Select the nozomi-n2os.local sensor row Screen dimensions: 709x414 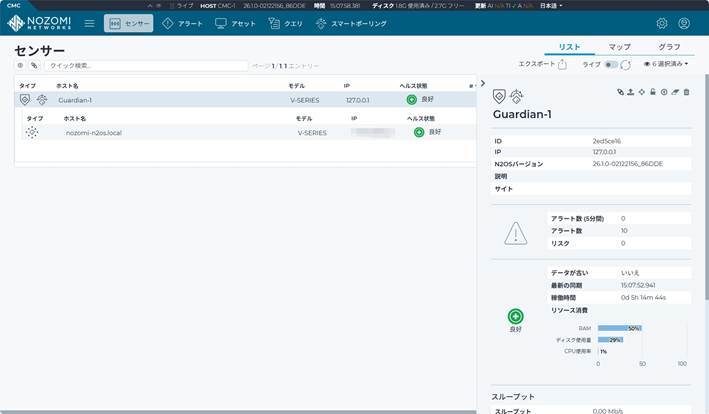coord(94,132)
